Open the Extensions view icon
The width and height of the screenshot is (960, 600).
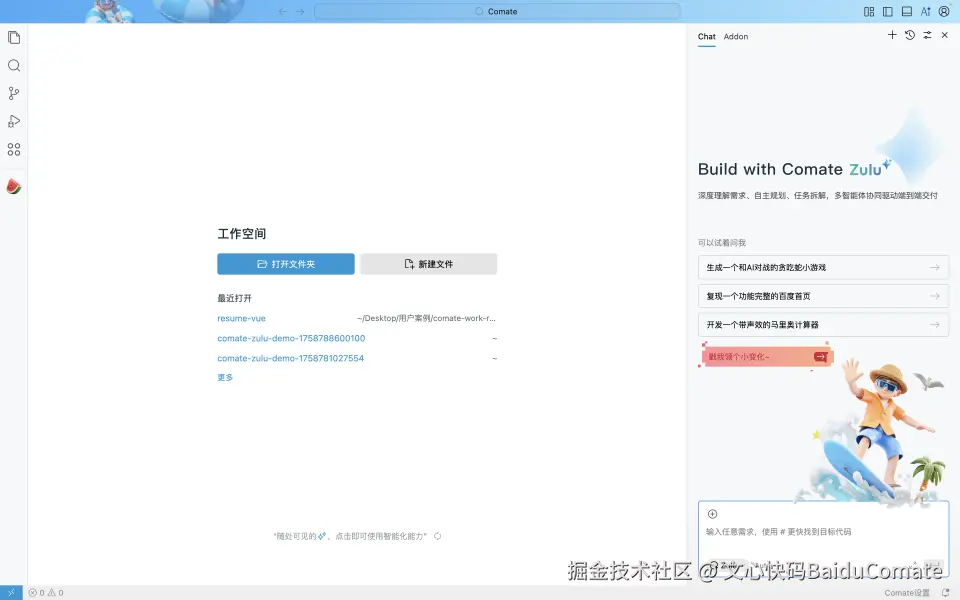click(x=13, y=149)
